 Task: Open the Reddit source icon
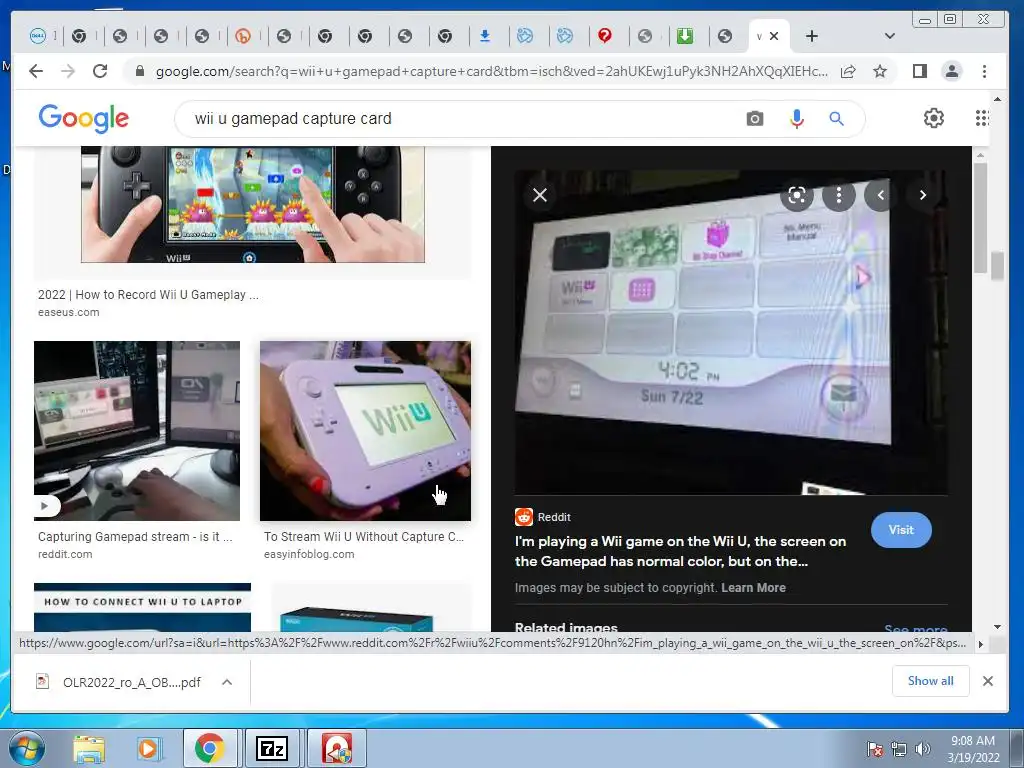click(x=524, y=517)
